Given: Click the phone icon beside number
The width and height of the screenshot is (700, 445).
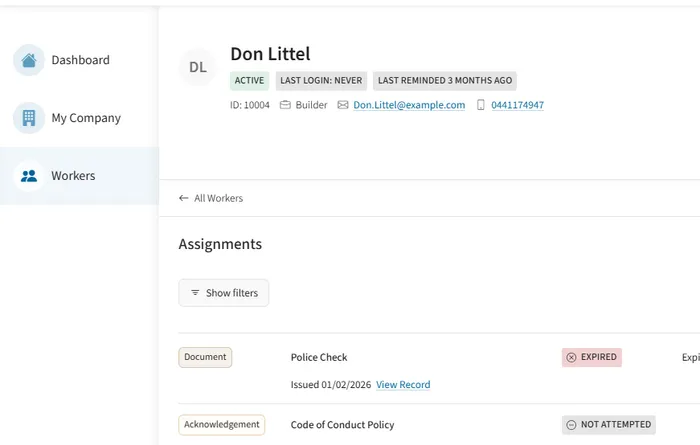Looking at the screenshot, I should [x=481, y=105].
